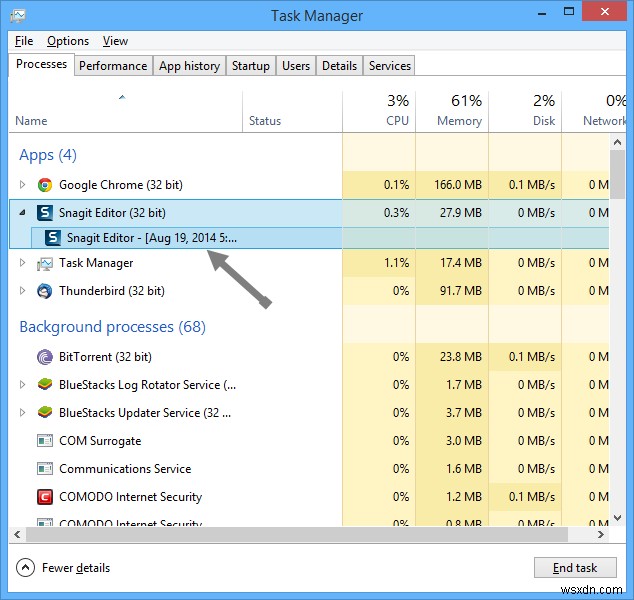This screenshot has height=600, width=634.
Task: Click the Task Manager process icon
Action: pos(45,264)
